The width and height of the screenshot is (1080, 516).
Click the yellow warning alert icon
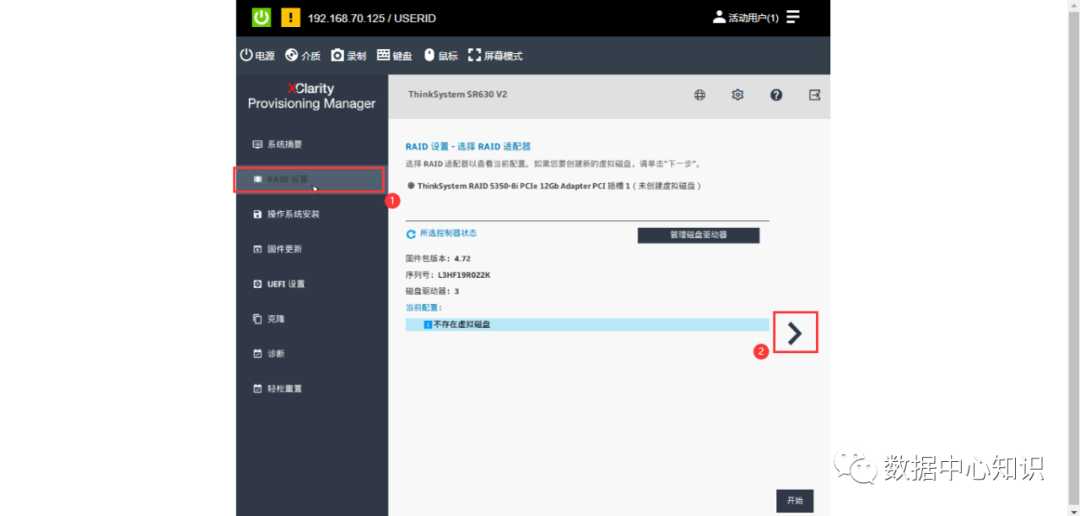[291, 17]
